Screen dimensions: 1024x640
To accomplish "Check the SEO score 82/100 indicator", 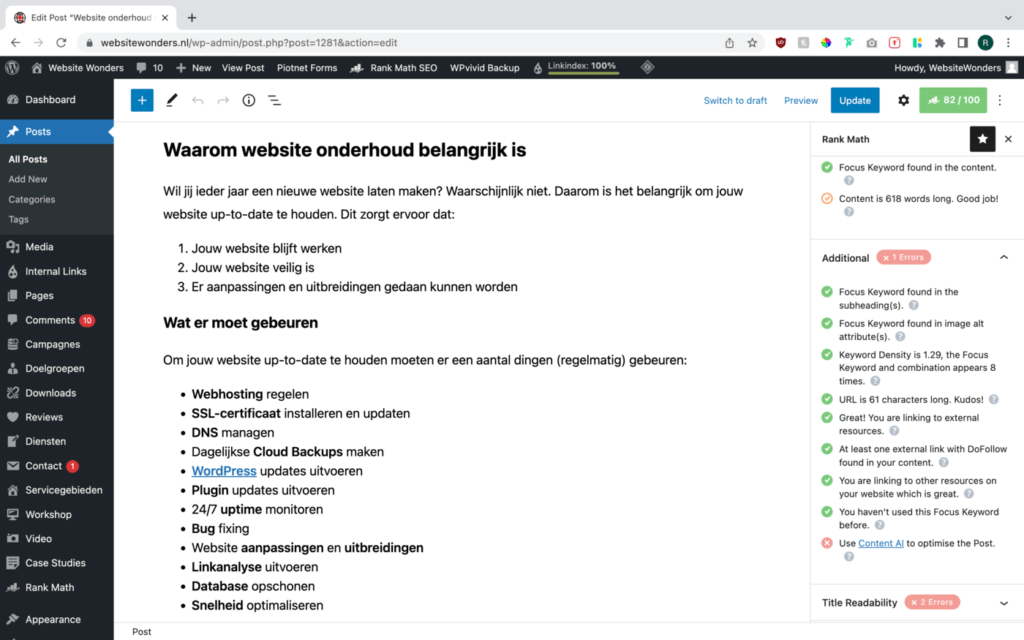I will coord(953,100).
